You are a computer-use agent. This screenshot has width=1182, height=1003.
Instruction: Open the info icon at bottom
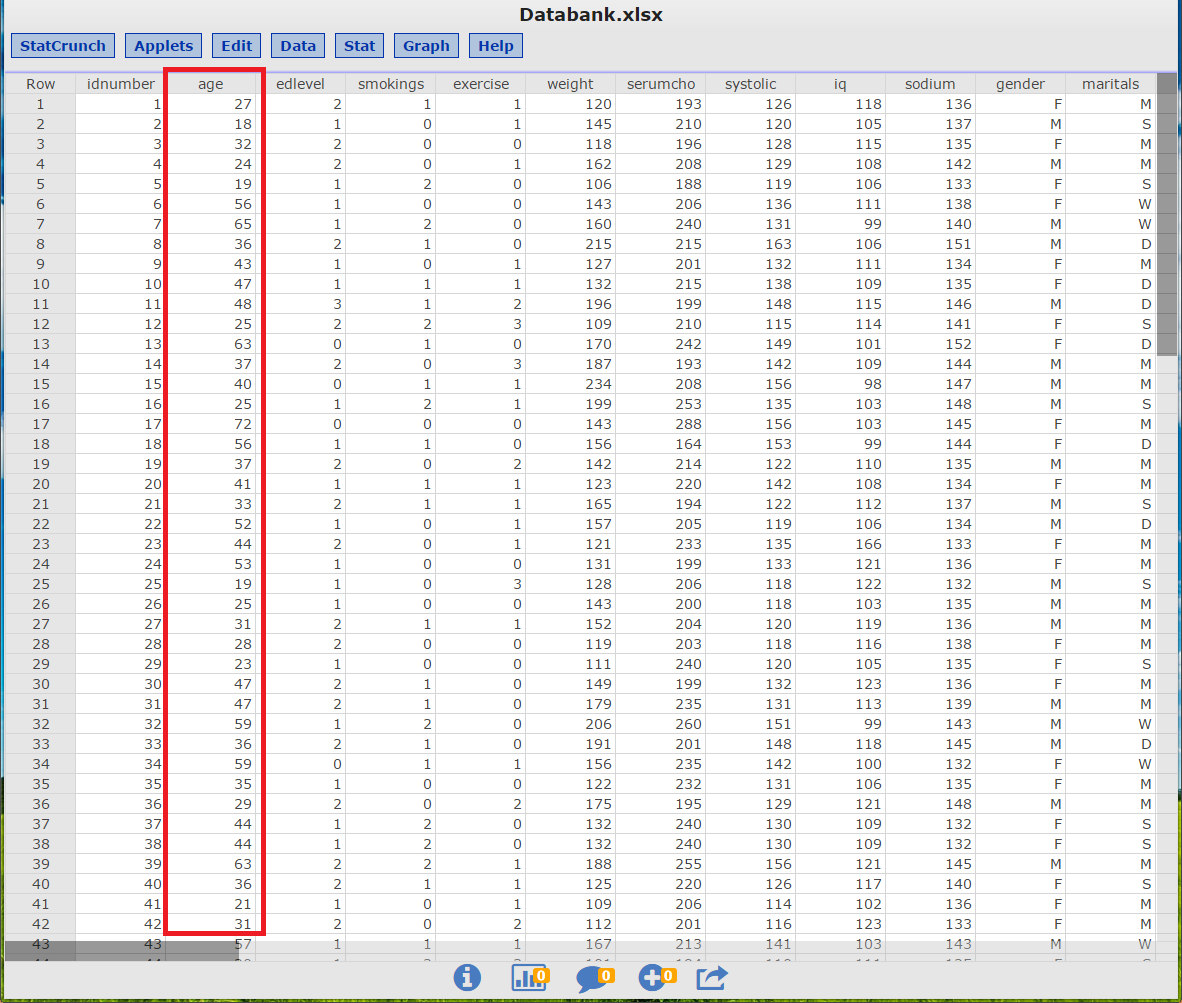click(467, 978)
